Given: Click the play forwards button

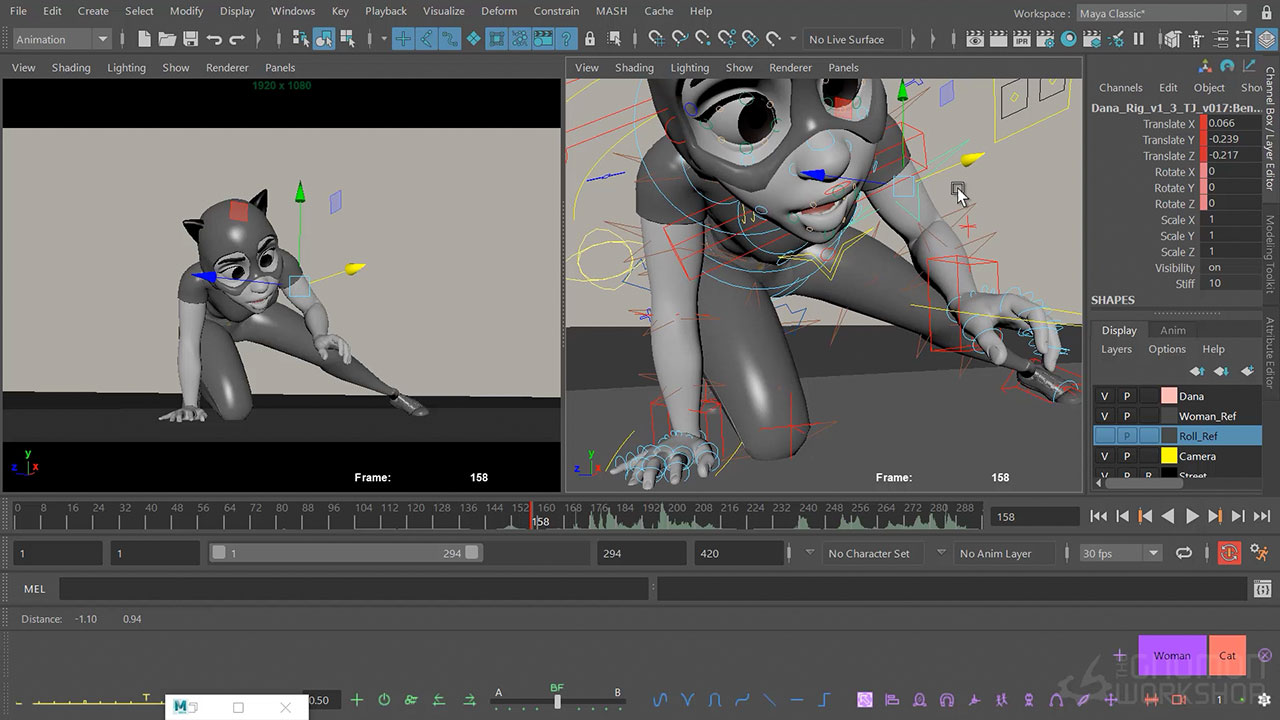Looking at the screenshot, I should [x=1191, y=516].
